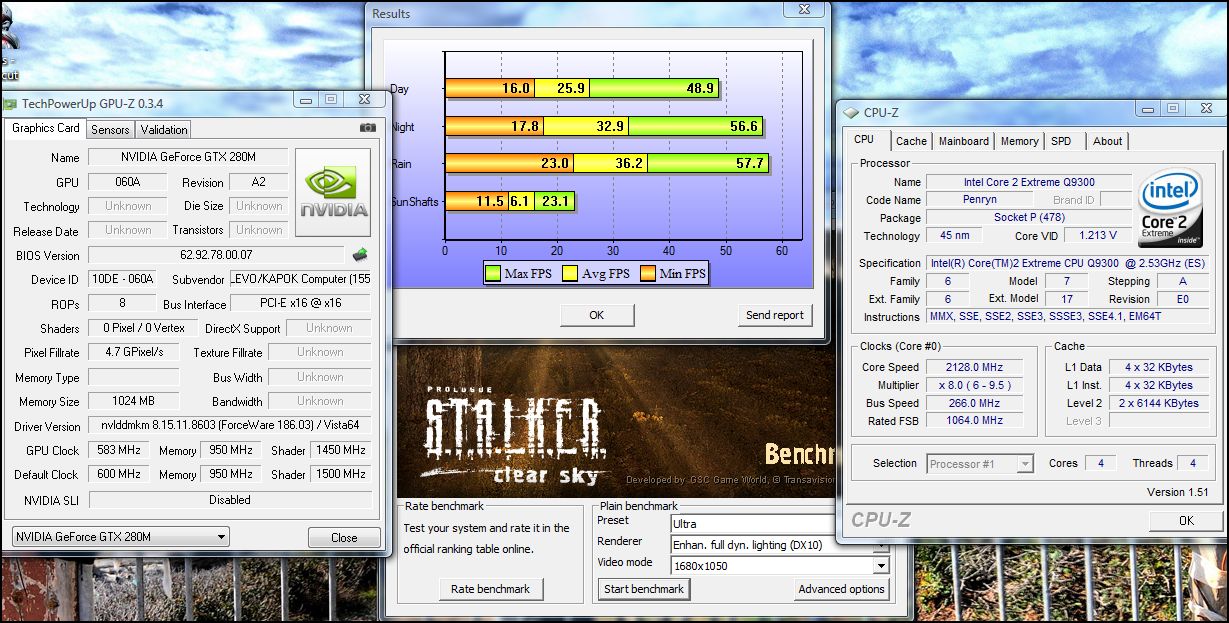Open the About tab in CPU-Z
Screen dimensions: 1229x623
point(1108,141)
